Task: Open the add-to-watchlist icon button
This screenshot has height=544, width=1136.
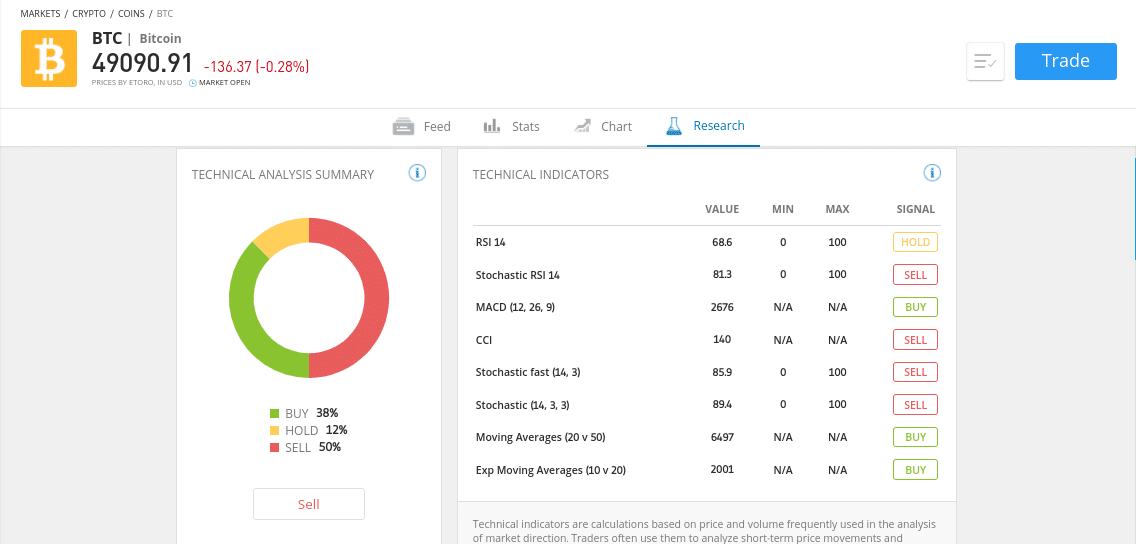Action: click(x=985, y=62)
